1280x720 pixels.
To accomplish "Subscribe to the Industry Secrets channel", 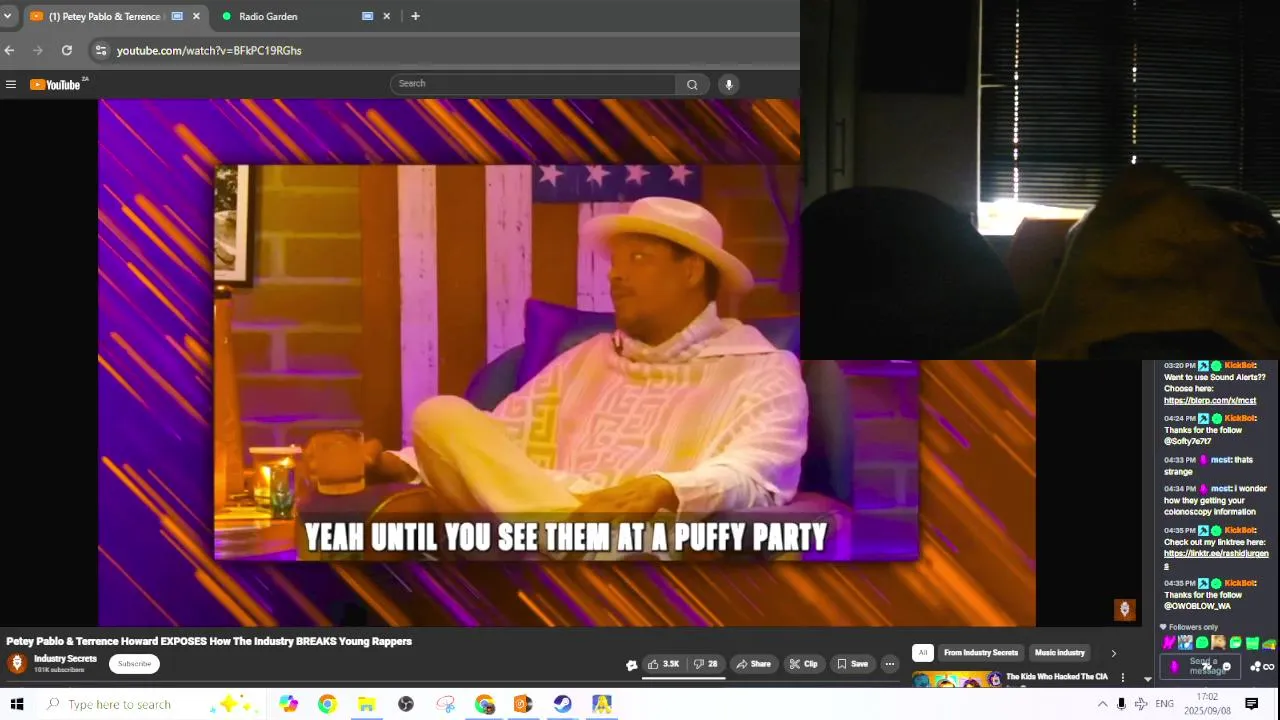I will [134, 664].
